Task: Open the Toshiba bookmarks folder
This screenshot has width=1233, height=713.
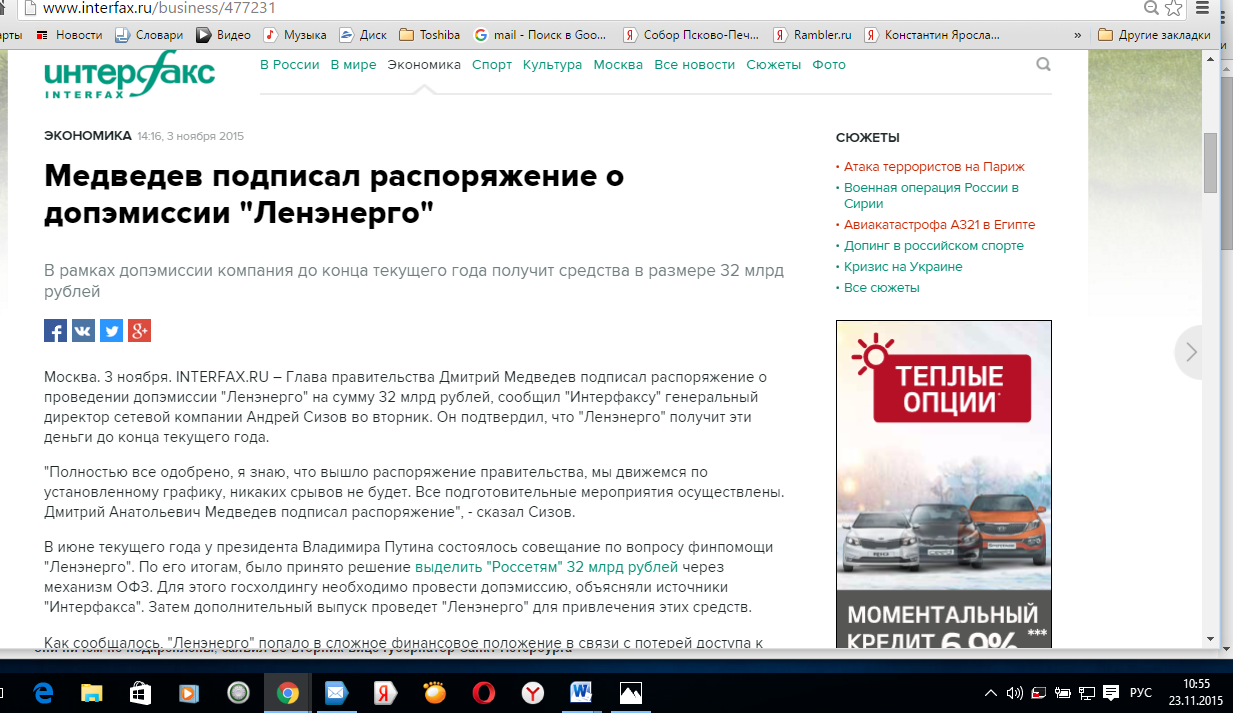Action: tap(429, 35)
